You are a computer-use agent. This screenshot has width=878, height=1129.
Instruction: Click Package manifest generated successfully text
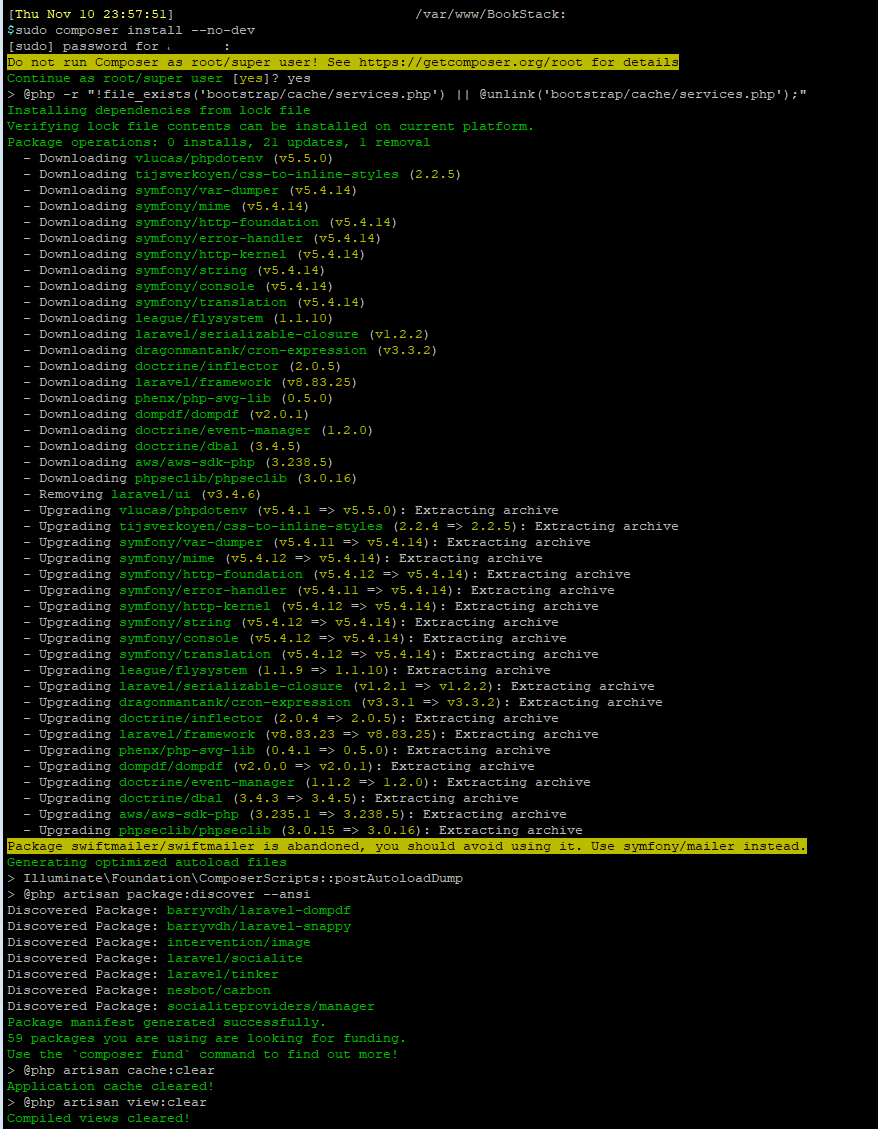[166, 1022]
